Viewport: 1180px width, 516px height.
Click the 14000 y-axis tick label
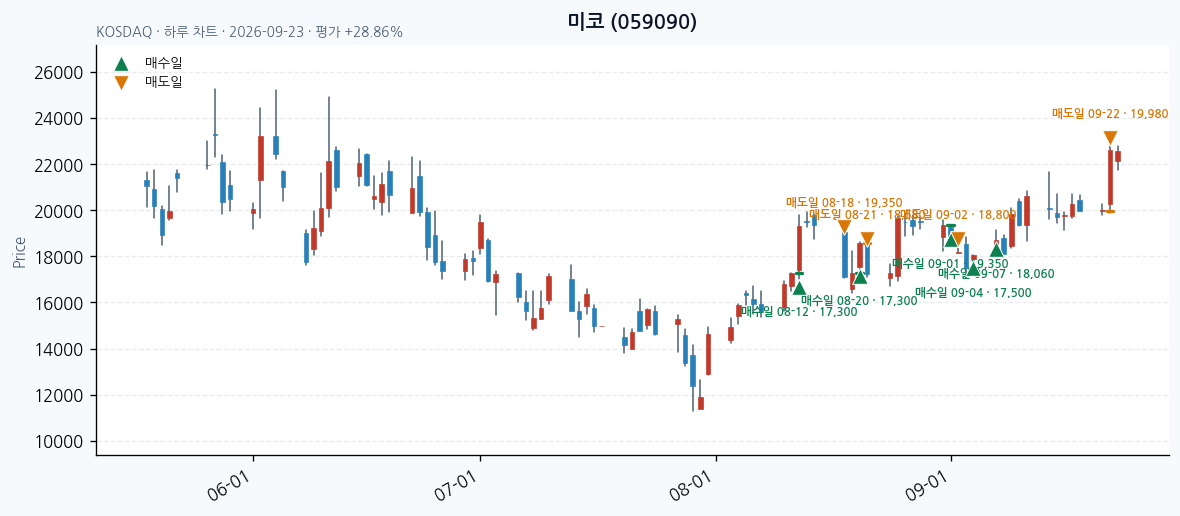[x=57, y=350]
